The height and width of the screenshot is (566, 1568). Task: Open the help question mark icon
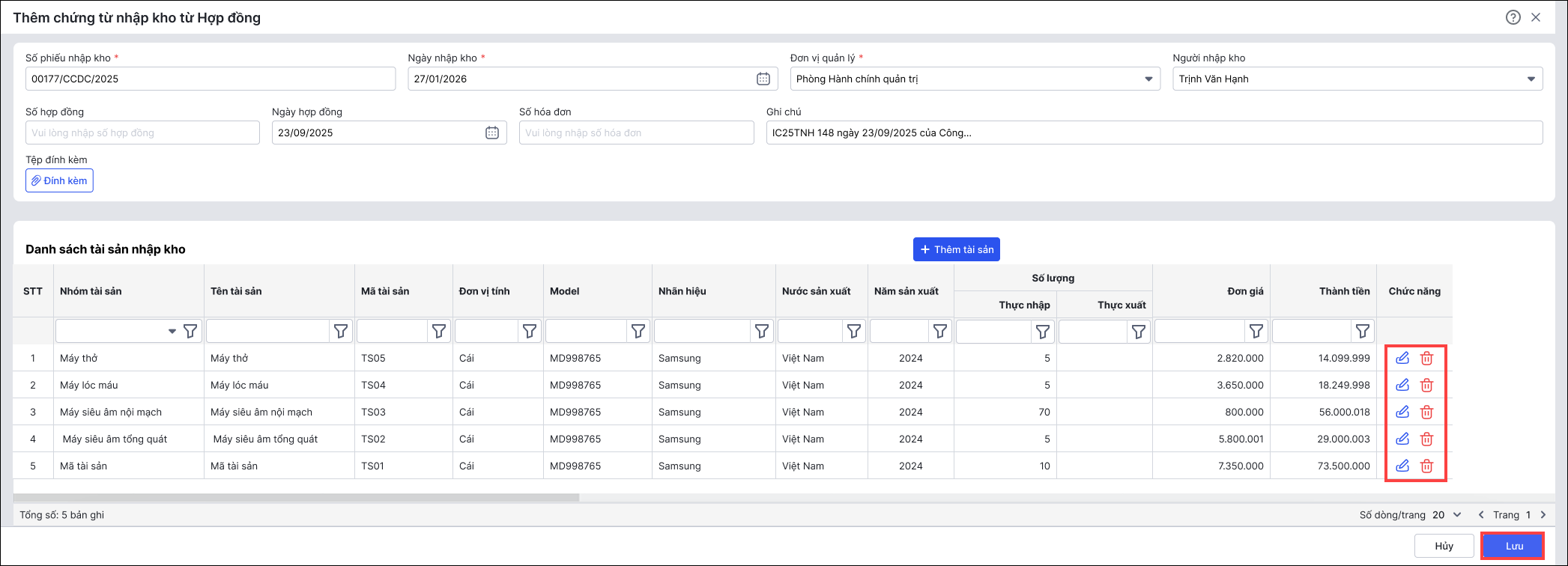pos(1513,17)
